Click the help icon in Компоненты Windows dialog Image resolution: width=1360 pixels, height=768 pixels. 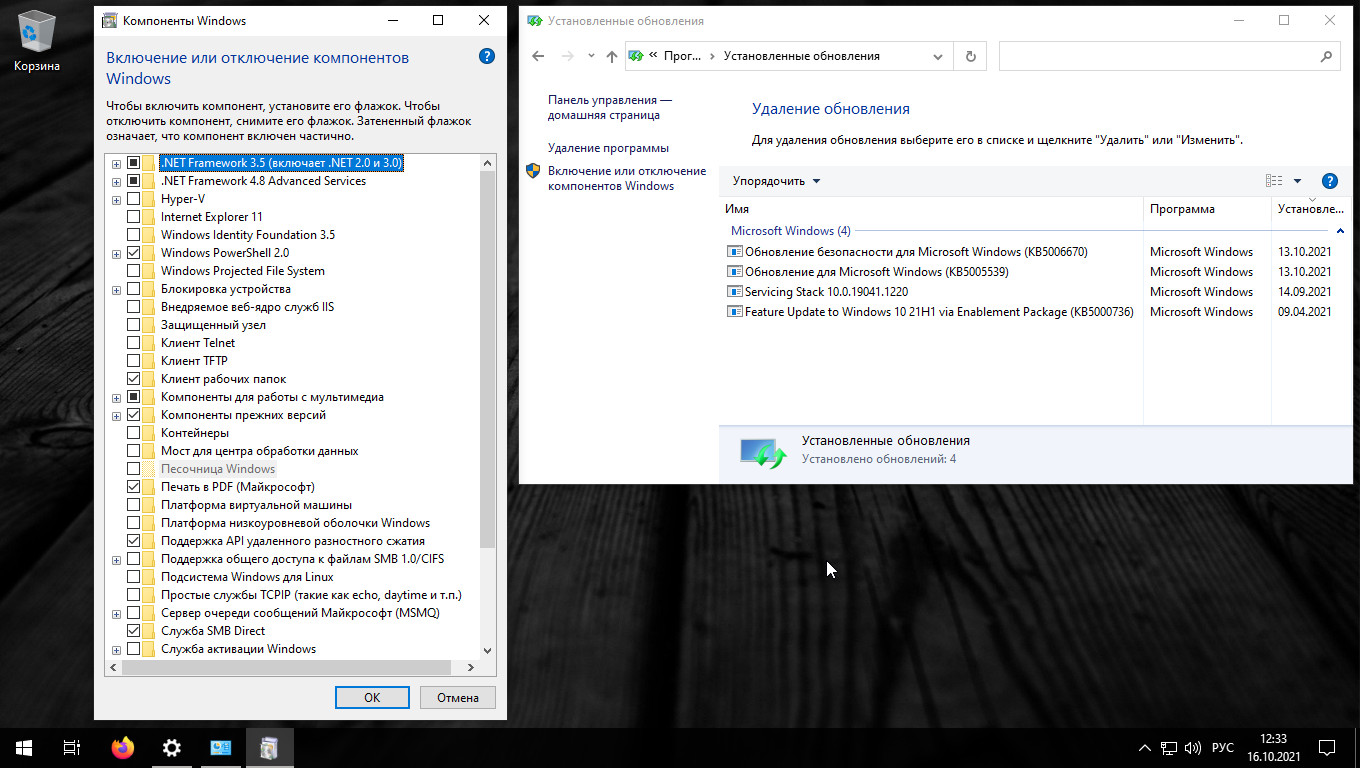coord(487,57)
